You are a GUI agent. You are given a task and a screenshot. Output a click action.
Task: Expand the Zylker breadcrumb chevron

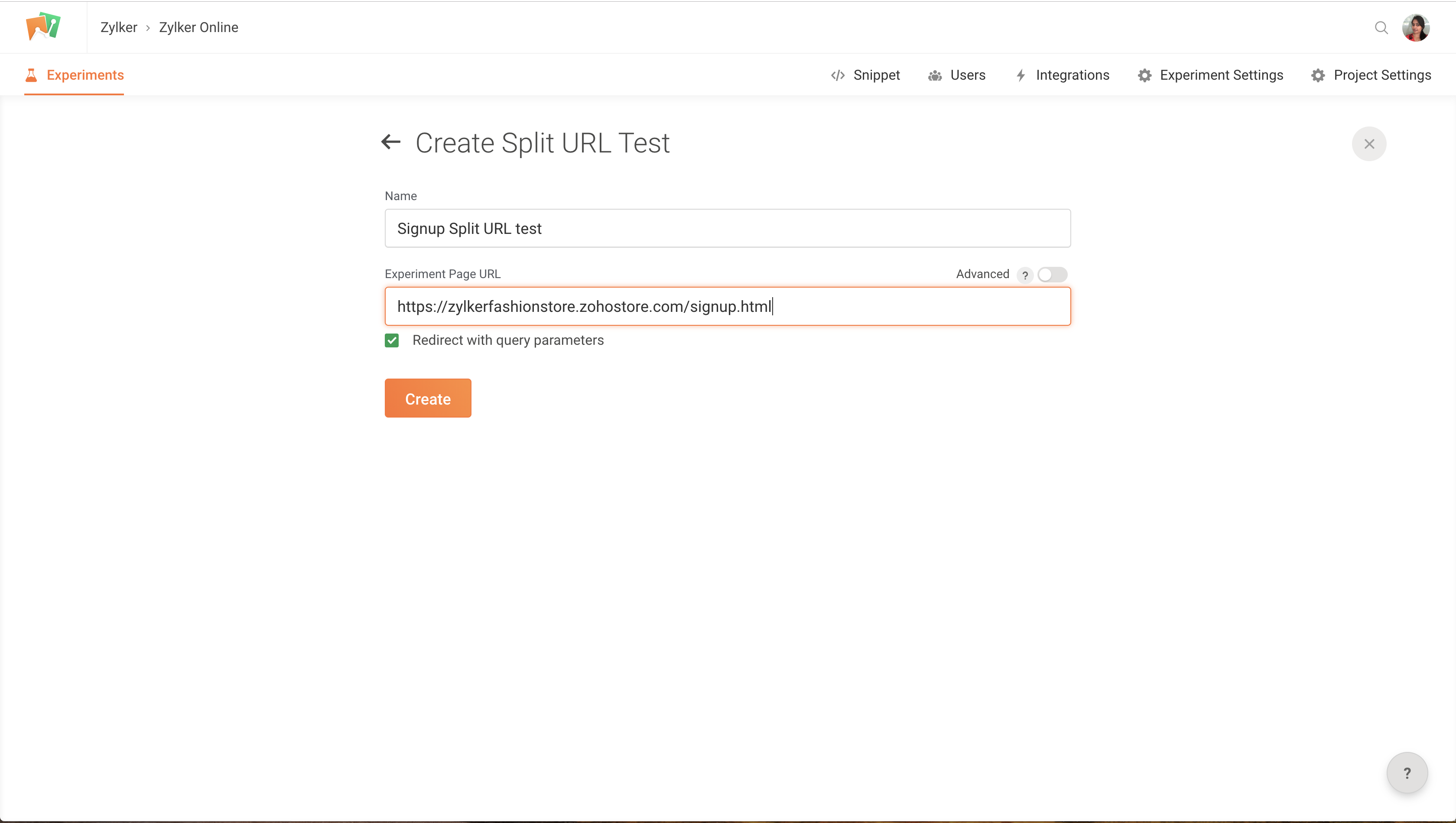click(x=148, y=28)
